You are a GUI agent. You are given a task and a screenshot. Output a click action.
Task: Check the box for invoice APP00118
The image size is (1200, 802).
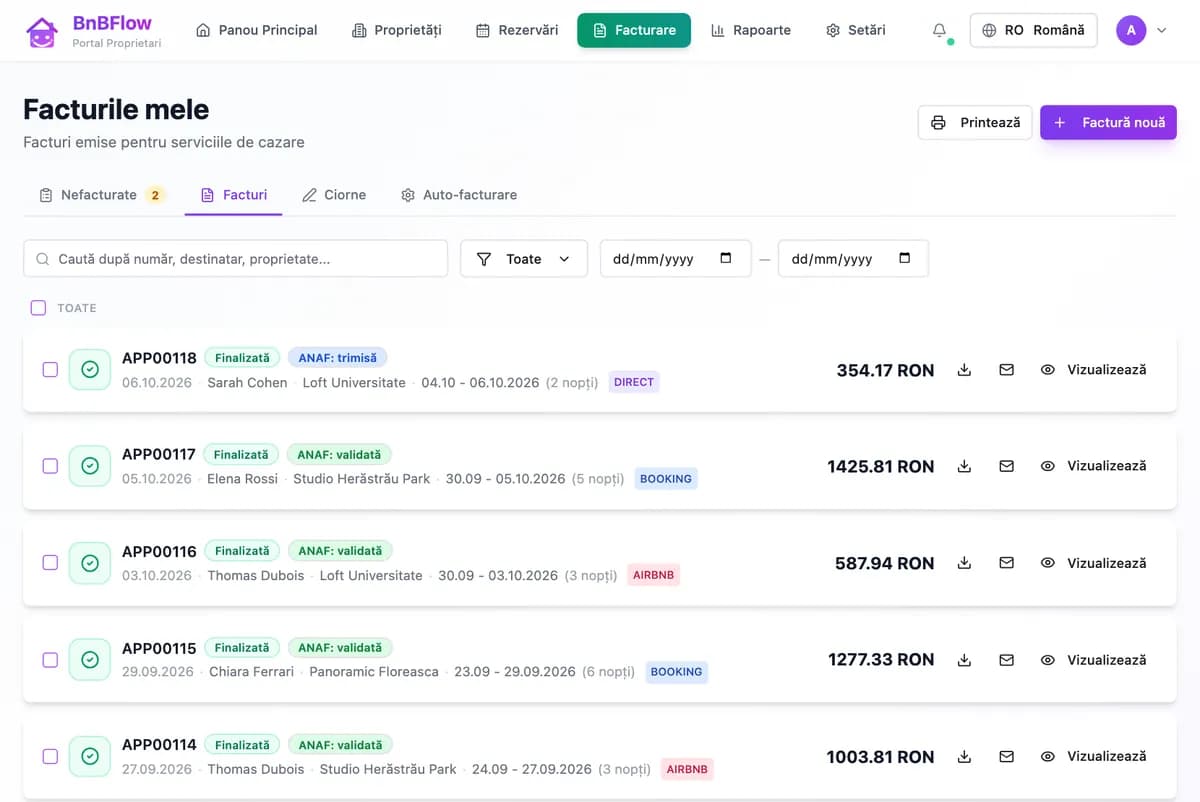50,370
